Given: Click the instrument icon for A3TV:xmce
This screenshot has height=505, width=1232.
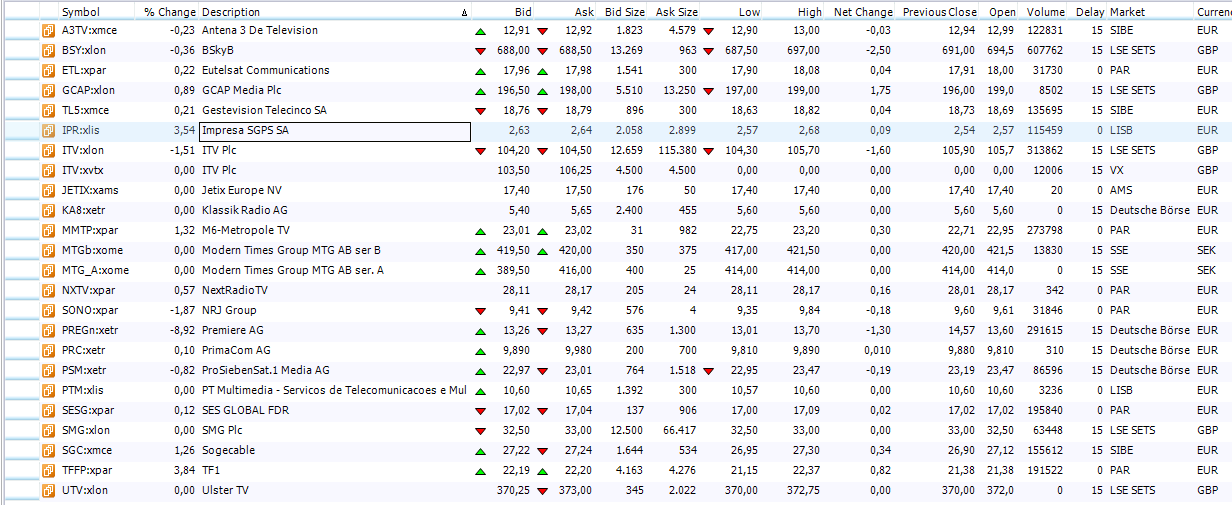Looking at the screenshot, I should tap(48, 30).
